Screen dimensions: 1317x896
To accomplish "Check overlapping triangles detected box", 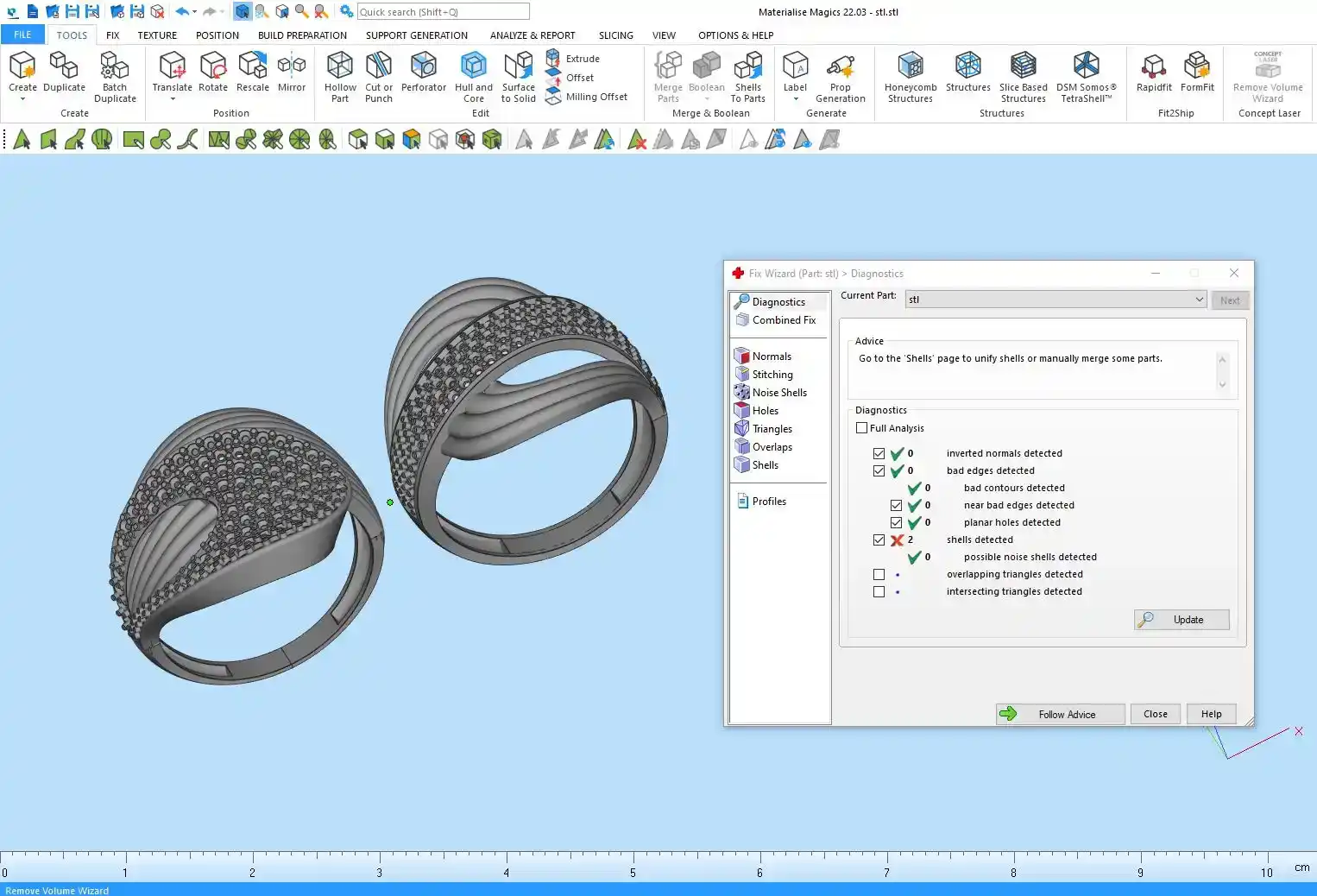I will coord(879,575).
